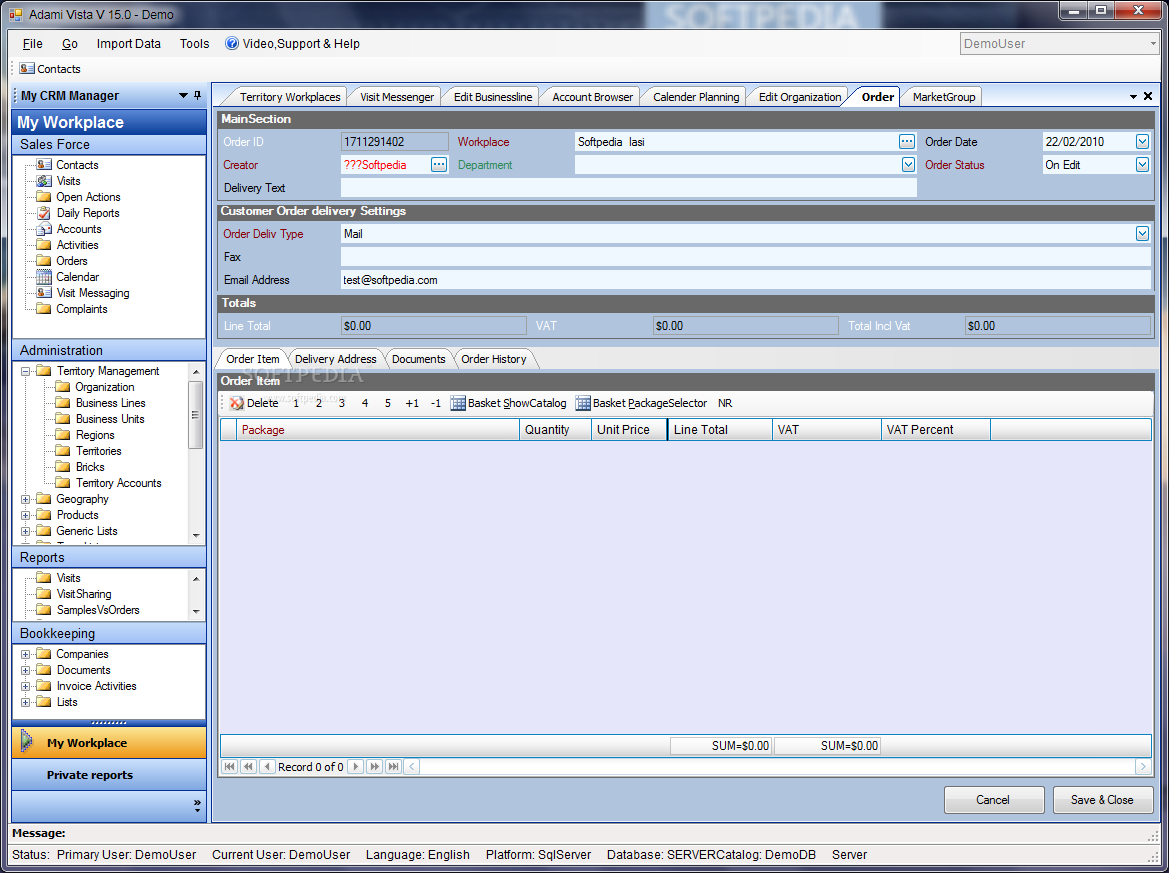Expand Invoice Activities node

pos(25,687)
